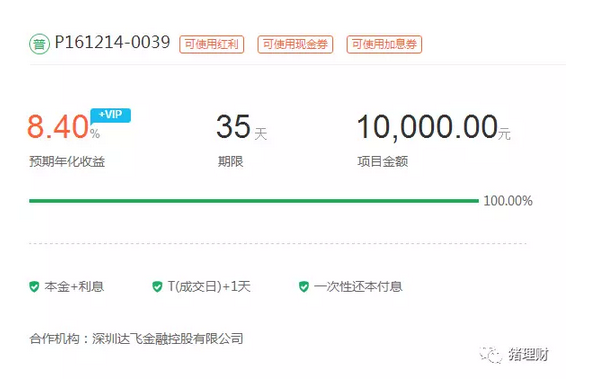Click the 100.00% progress value
The image size is (609, 392).
coord(508,201)
